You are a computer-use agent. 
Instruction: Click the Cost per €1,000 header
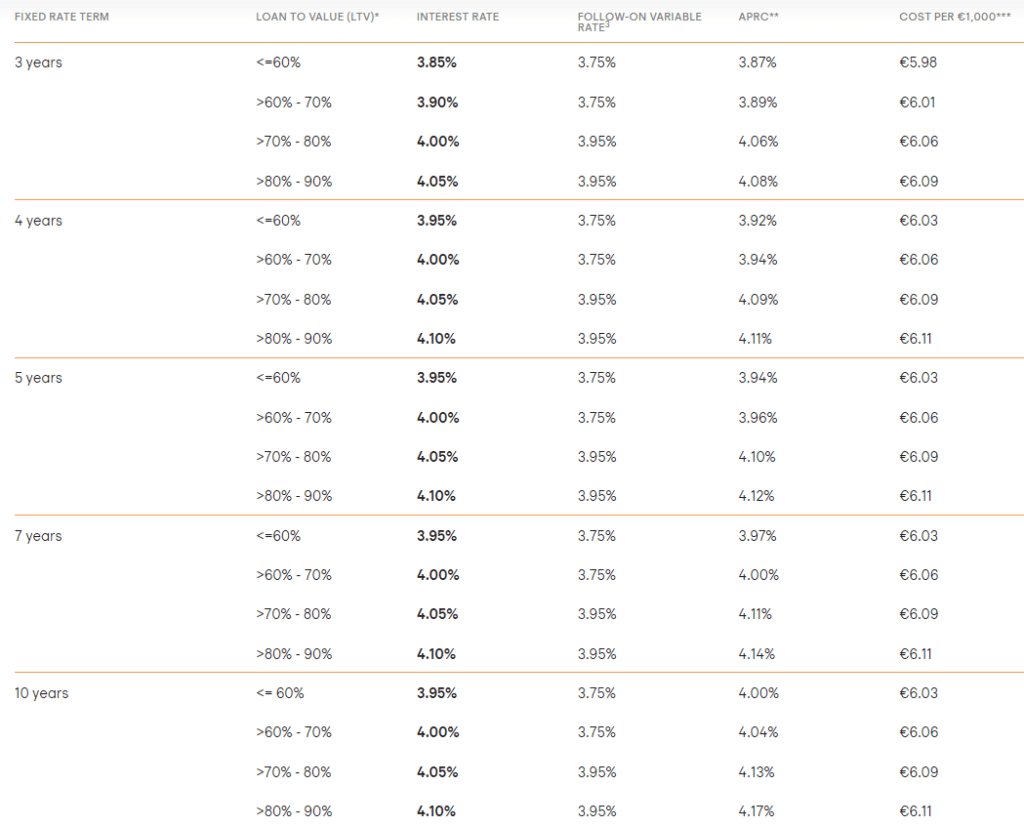[x=954, y=17]
